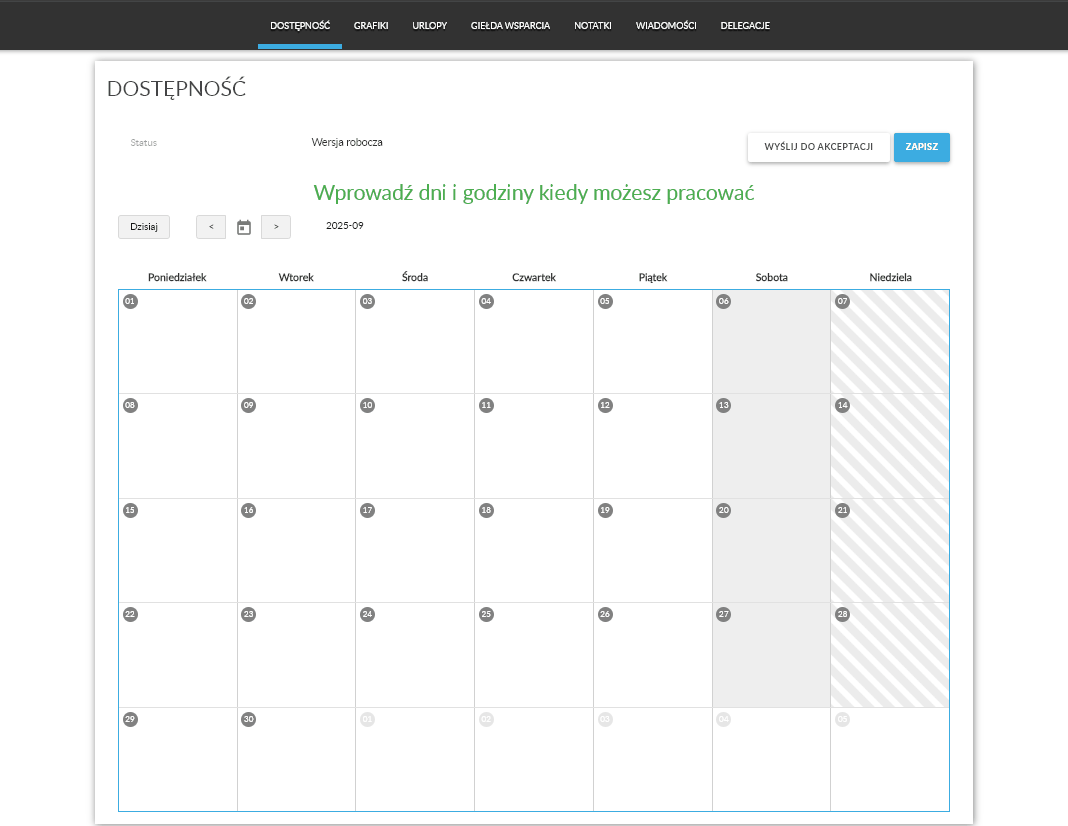Open the DELEGACJE tab
Viewport: 1068px width, 826px height.
745,26
